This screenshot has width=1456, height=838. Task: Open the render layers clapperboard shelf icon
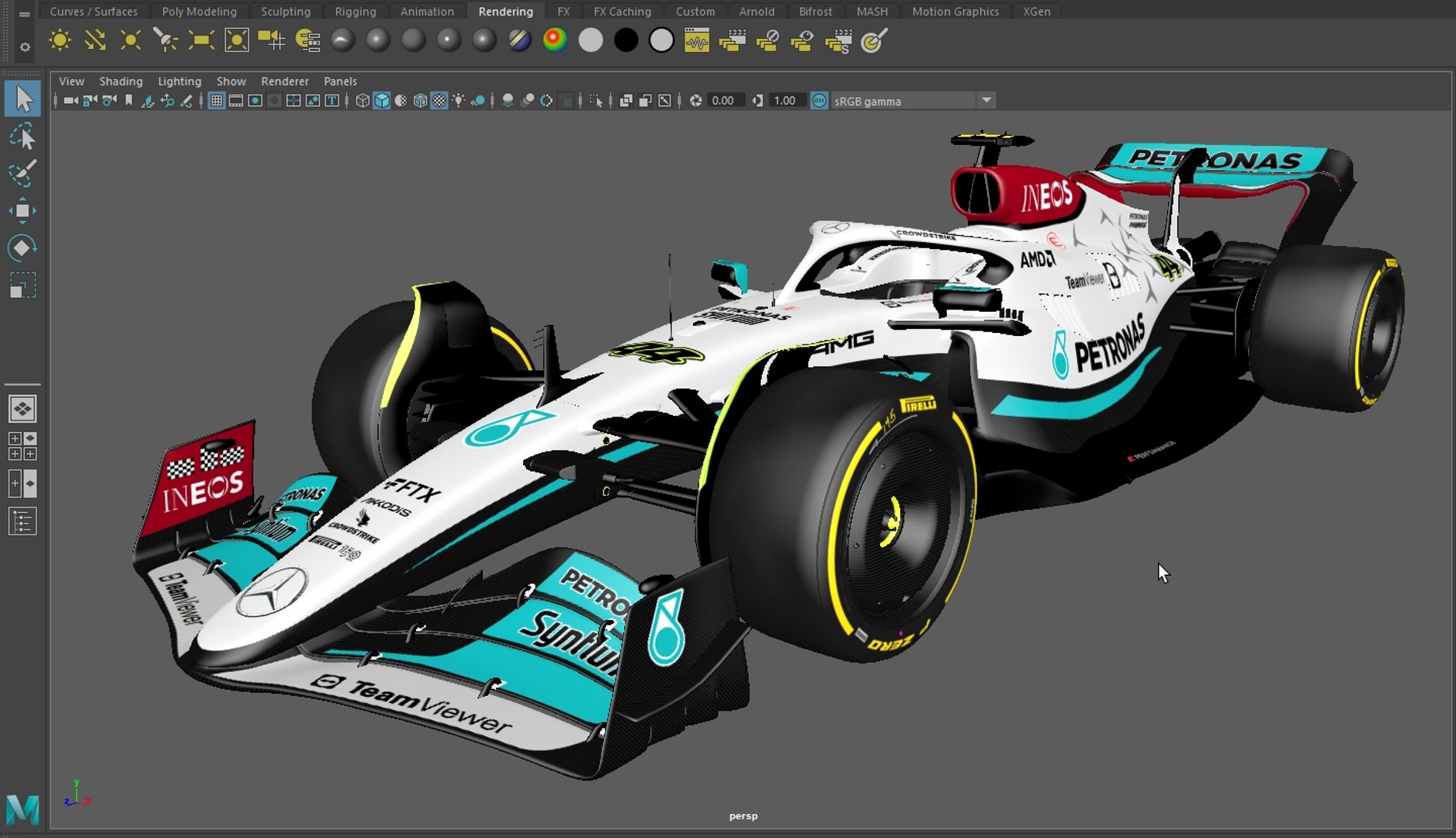pos(732,40)
